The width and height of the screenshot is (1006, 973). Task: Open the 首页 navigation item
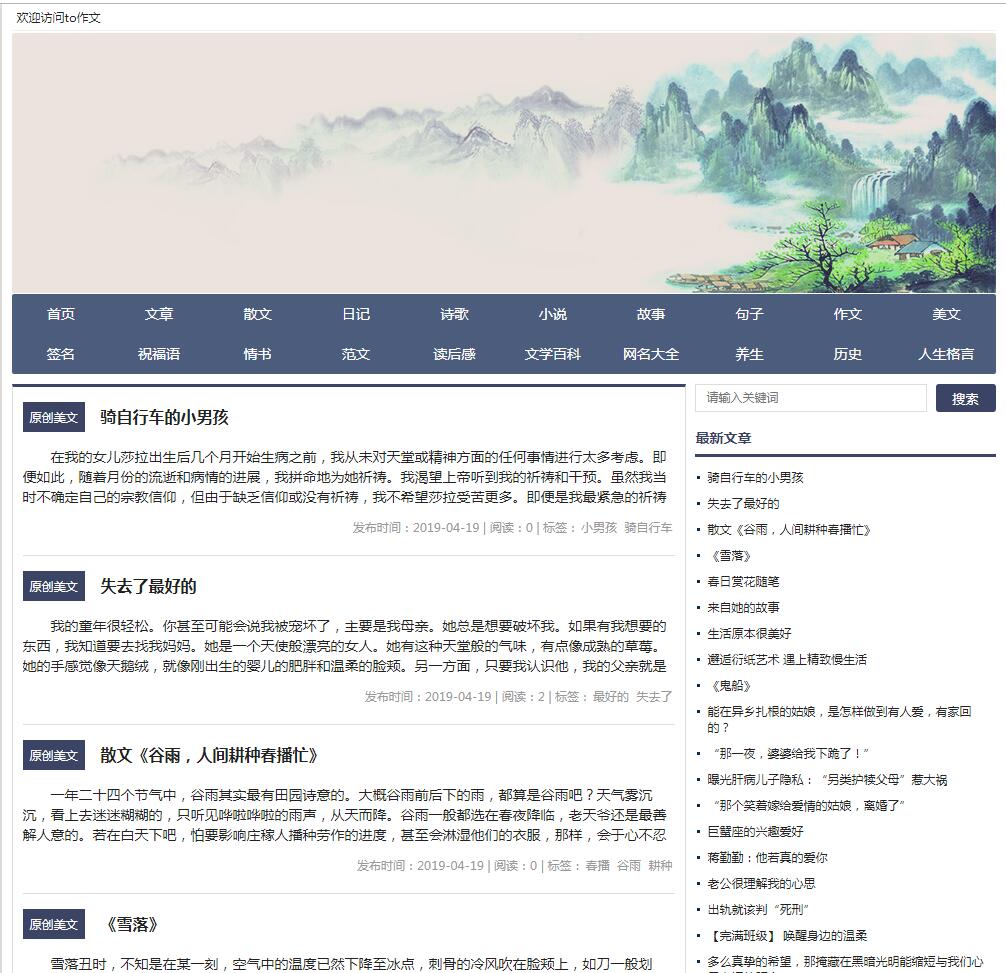pyautogui.click(x=61, y=314)
